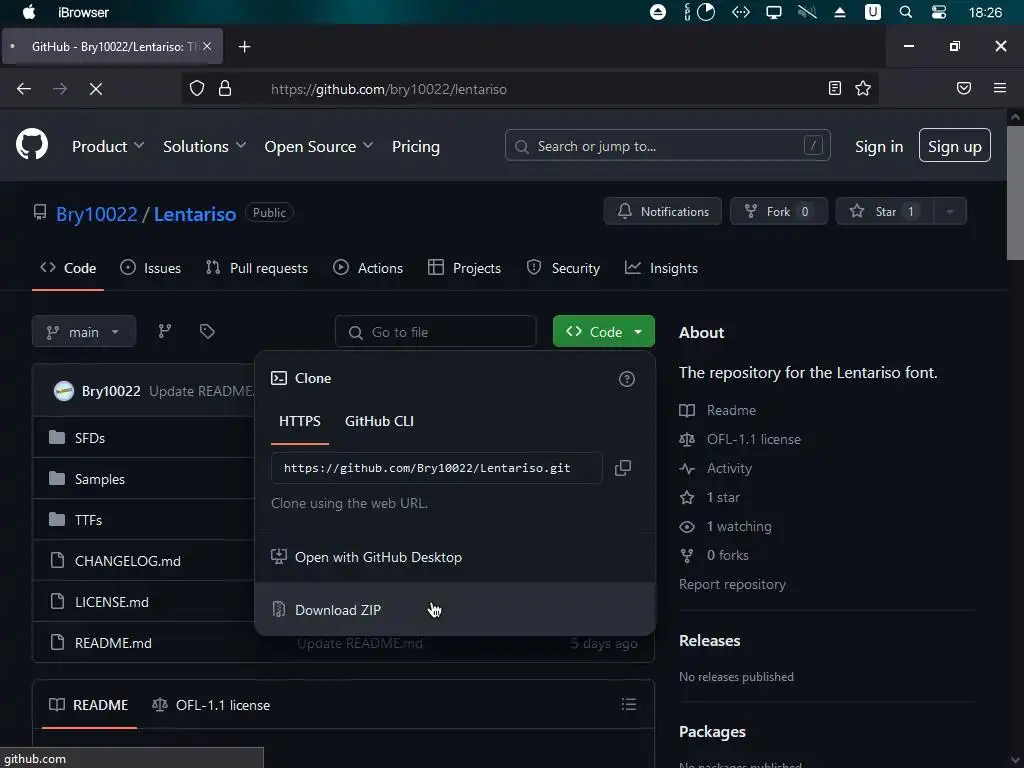Expand the Product menu
This screenshot has height=768, width=1024.
(x=108, y=146)
